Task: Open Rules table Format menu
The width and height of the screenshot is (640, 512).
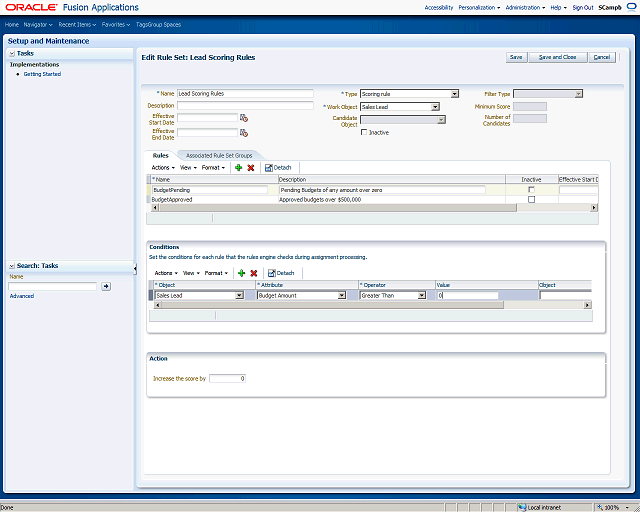Action: point(214,167)
